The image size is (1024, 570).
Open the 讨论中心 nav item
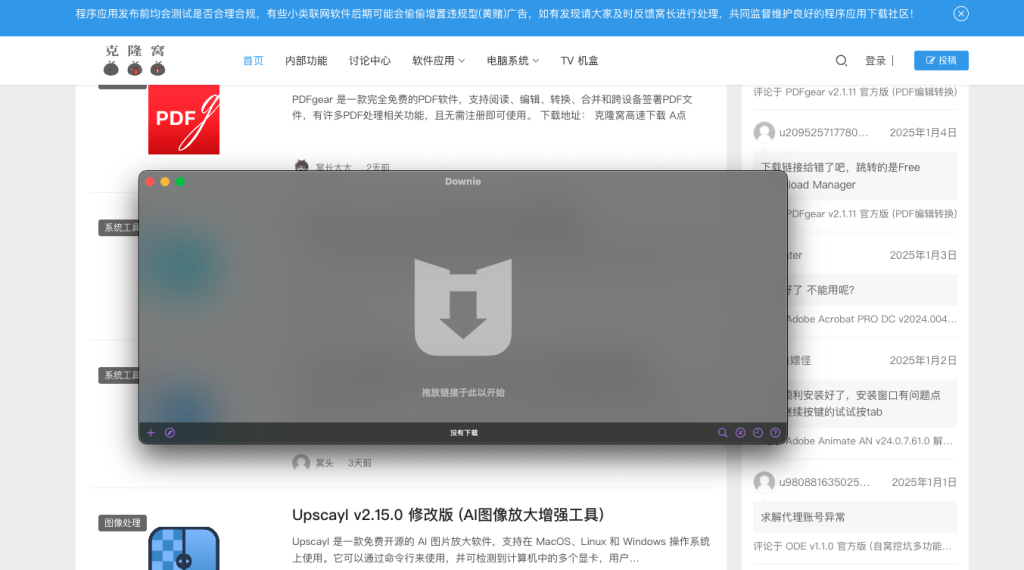pyautogui.click(x=370, y=61)
